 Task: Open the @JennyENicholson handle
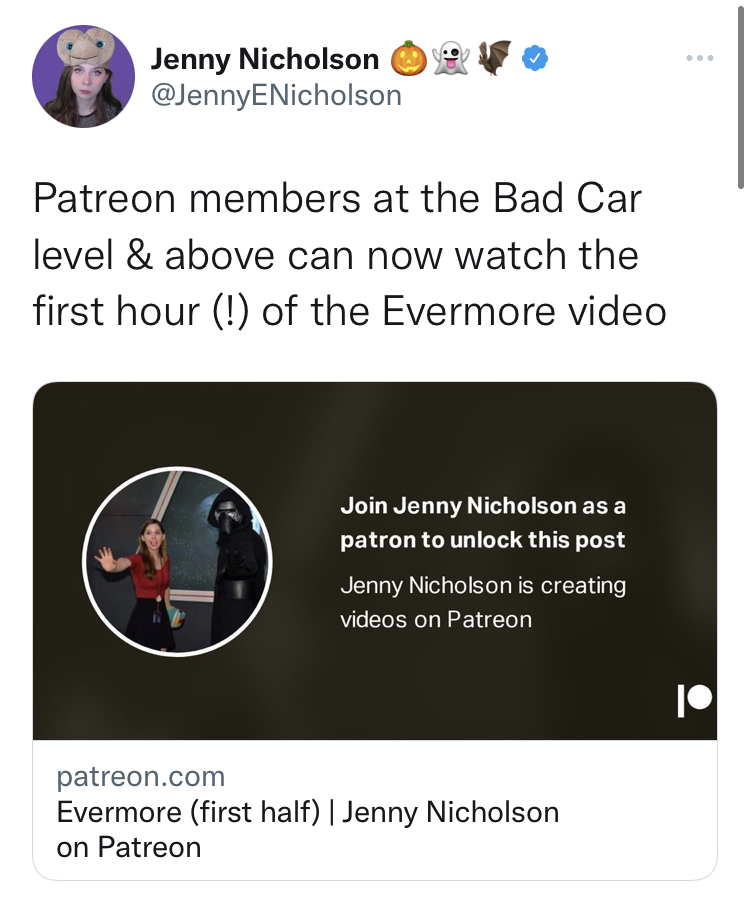[276, 95]
